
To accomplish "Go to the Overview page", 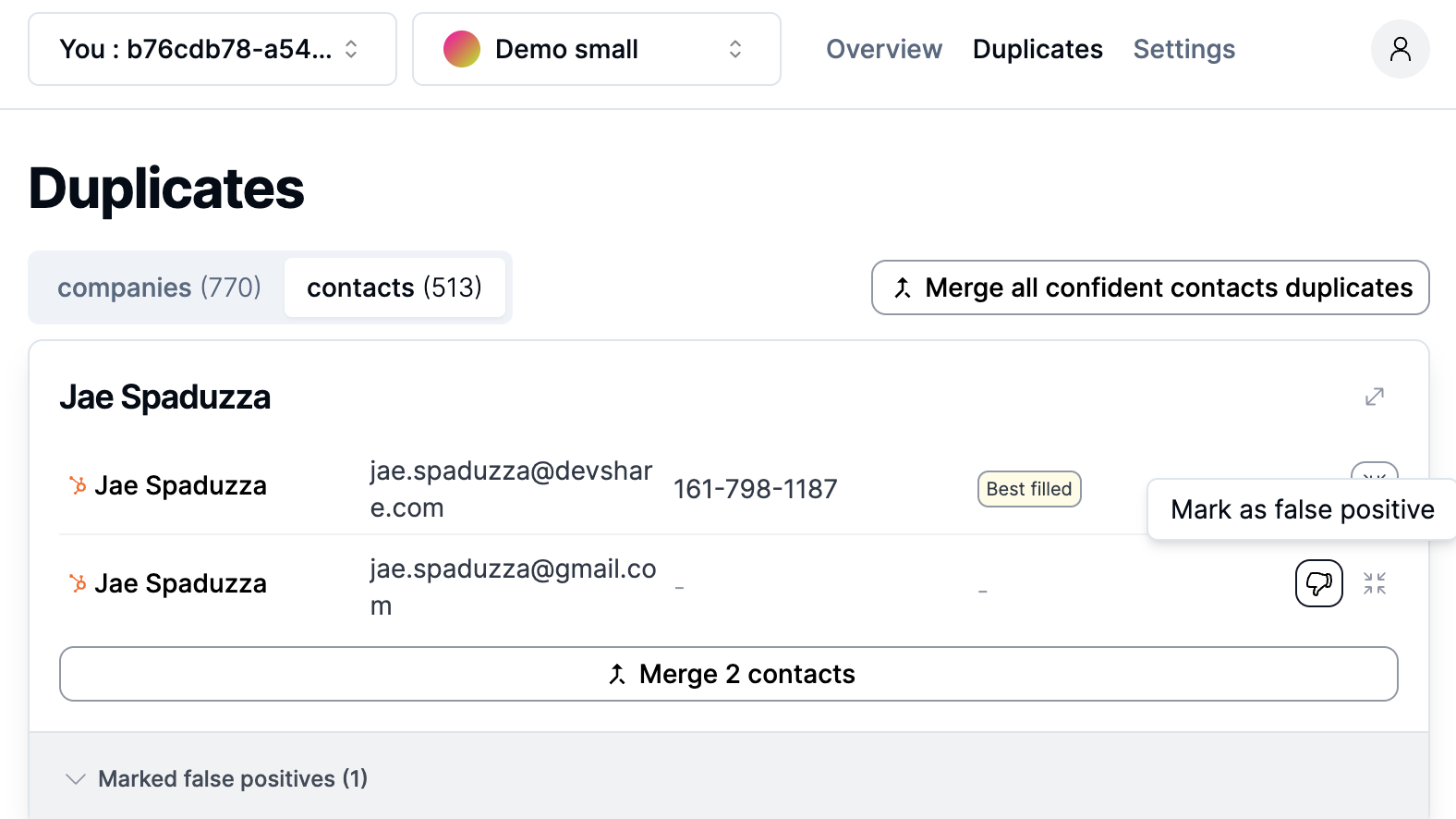I will click(x=883, y=49).
